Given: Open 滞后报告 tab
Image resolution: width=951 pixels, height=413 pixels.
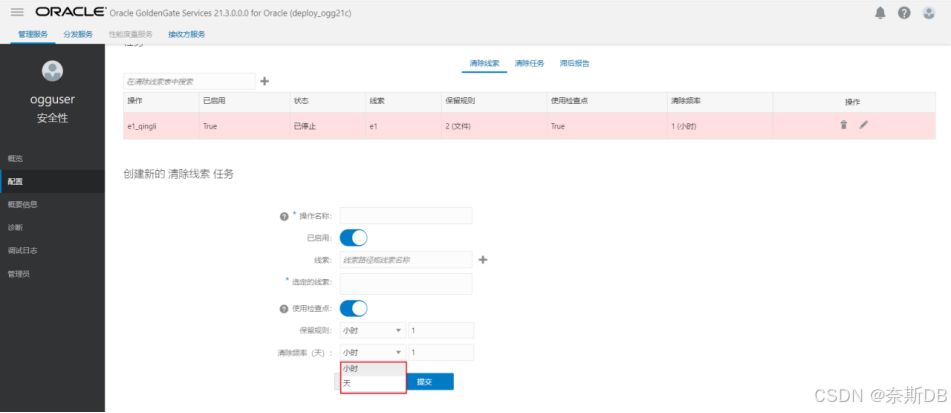Looking at the screenshot, I should (575, 63).
